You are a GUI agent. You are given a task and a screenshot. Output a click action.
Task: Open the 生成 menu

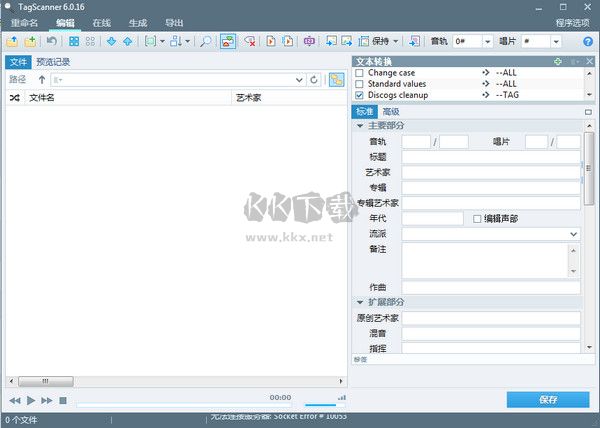(137, 22)
